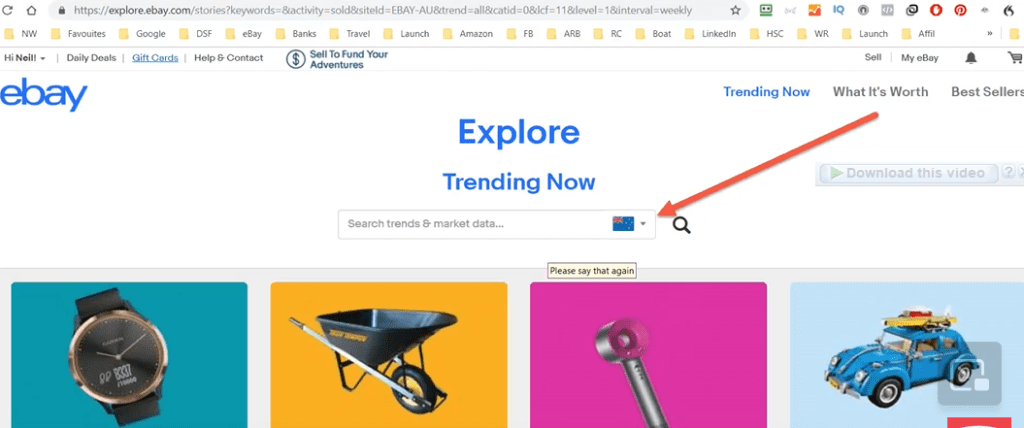Expand the Australia flag country dropdown
1024x428 pixels.
(630, 224)
